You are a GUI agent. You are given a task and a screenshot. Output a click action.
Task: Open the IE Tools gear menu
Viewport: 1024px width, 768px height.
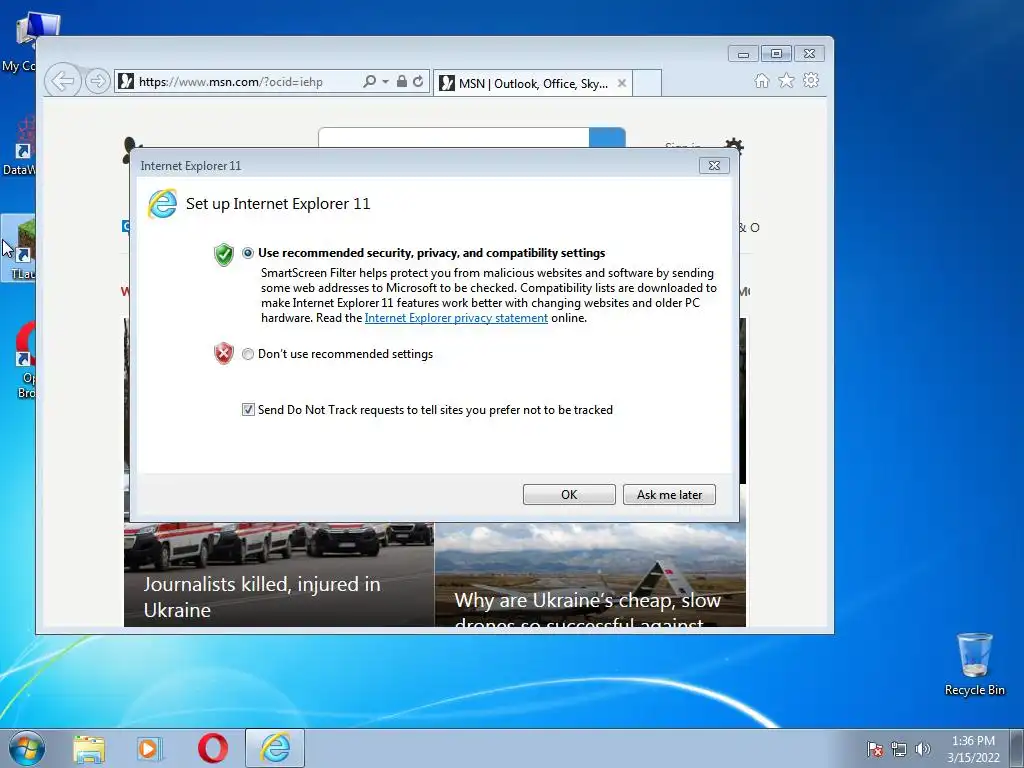pyautogui.click(x=811, y=80)
